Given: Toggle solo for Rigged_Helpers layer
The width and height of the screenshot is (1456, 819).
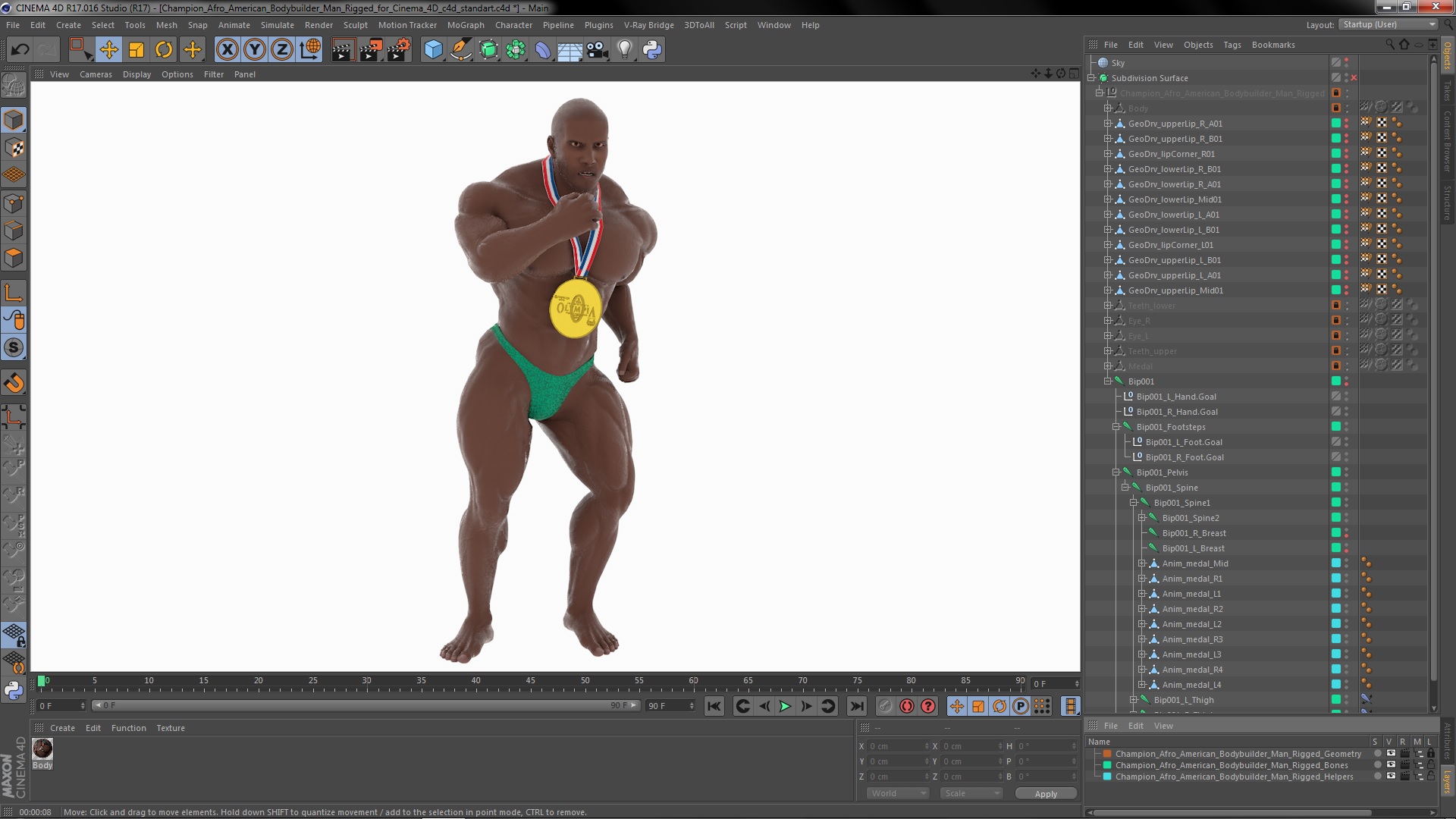Looking at the screenshot, I should click(x=1377, y=777).
